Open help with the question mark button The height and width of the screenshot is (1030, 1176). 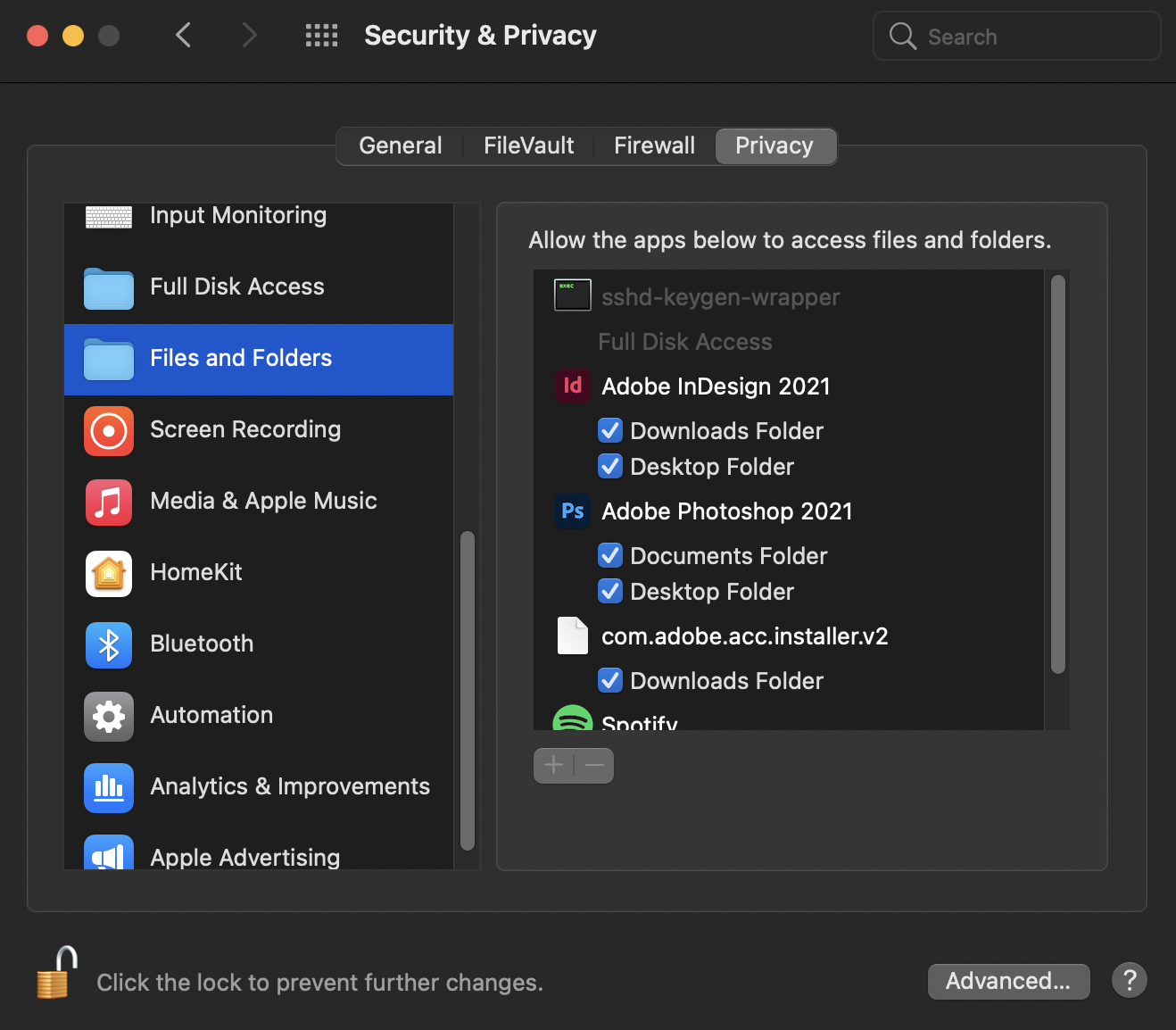1130,981
